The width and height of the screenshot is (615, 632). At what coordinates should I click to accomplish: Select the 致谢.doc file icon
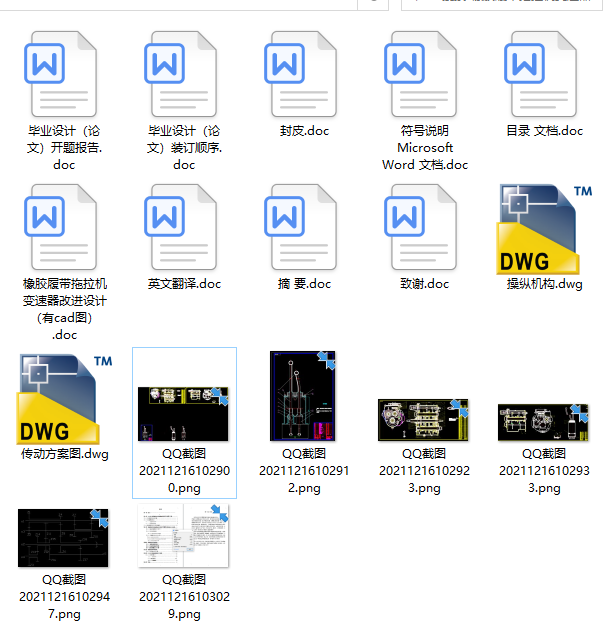[421, 227]
